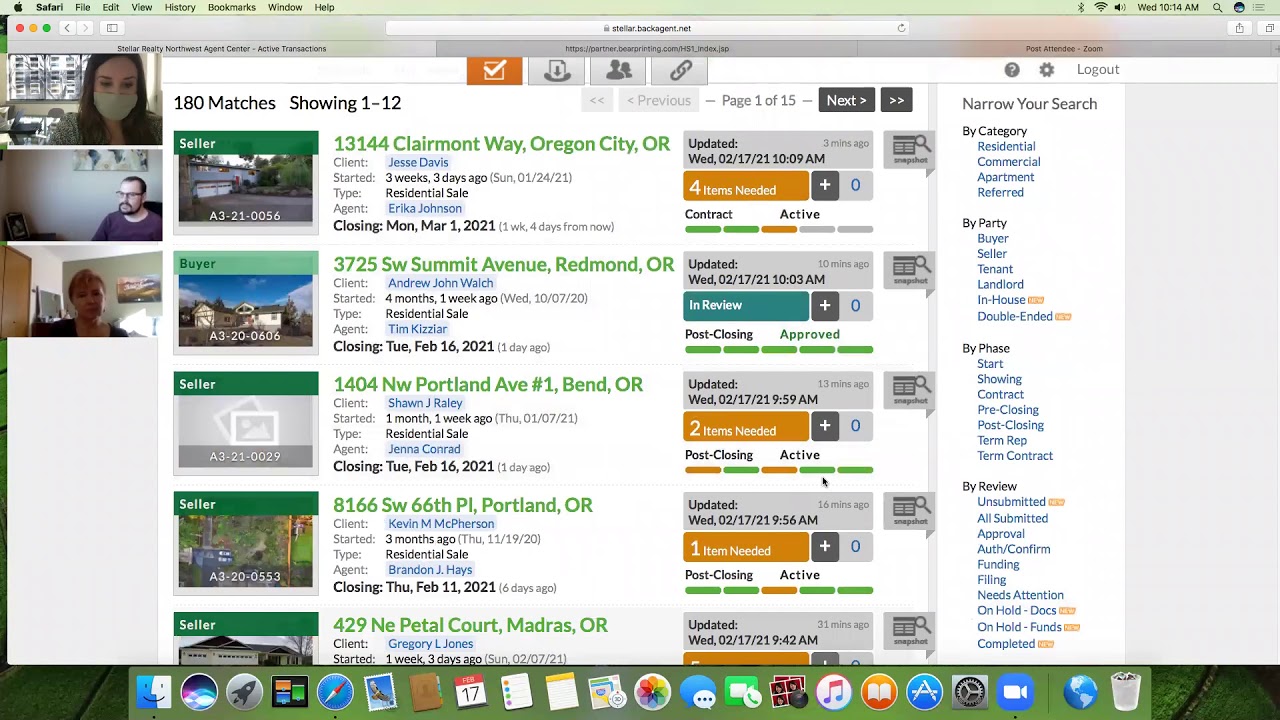Screen dimensions: 1280x720
Task: Click the Safari address bar stellar.backagent.net
Action: tap(647, 28)
